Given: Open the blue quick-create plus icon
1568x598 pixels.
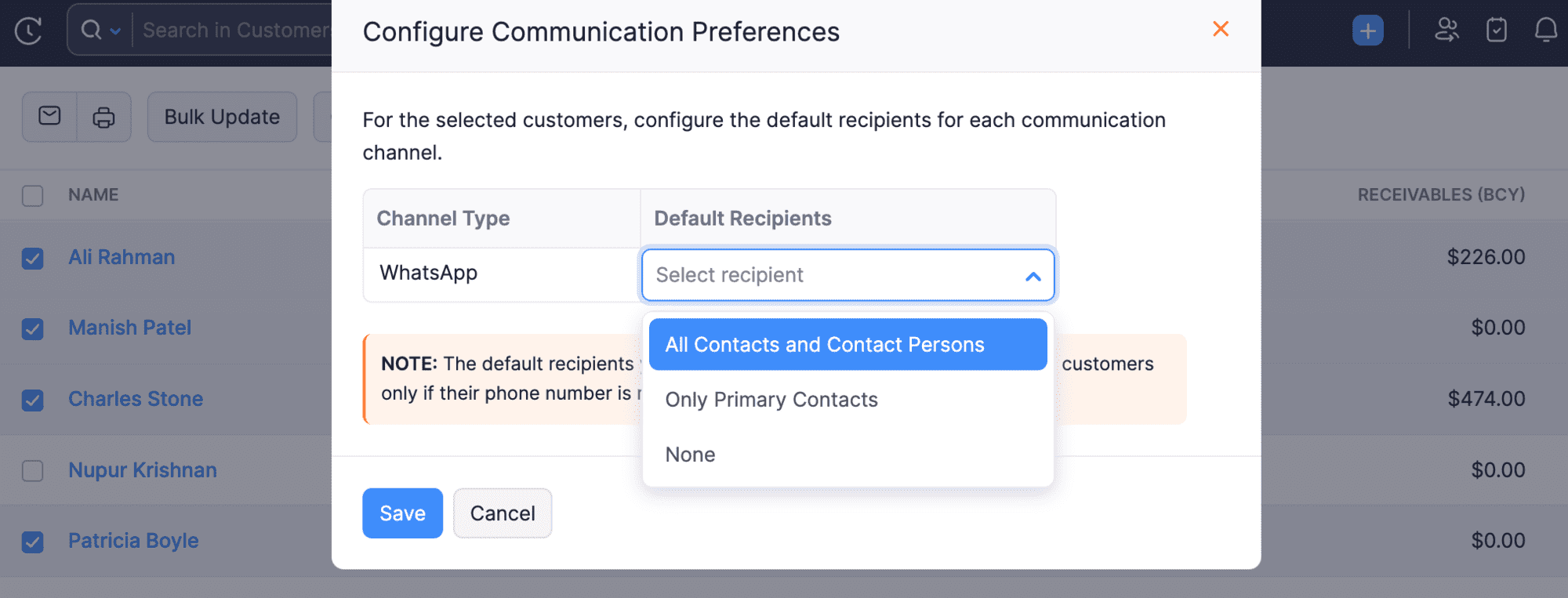Looking at the screenshot, I should tap(1367, 30).
